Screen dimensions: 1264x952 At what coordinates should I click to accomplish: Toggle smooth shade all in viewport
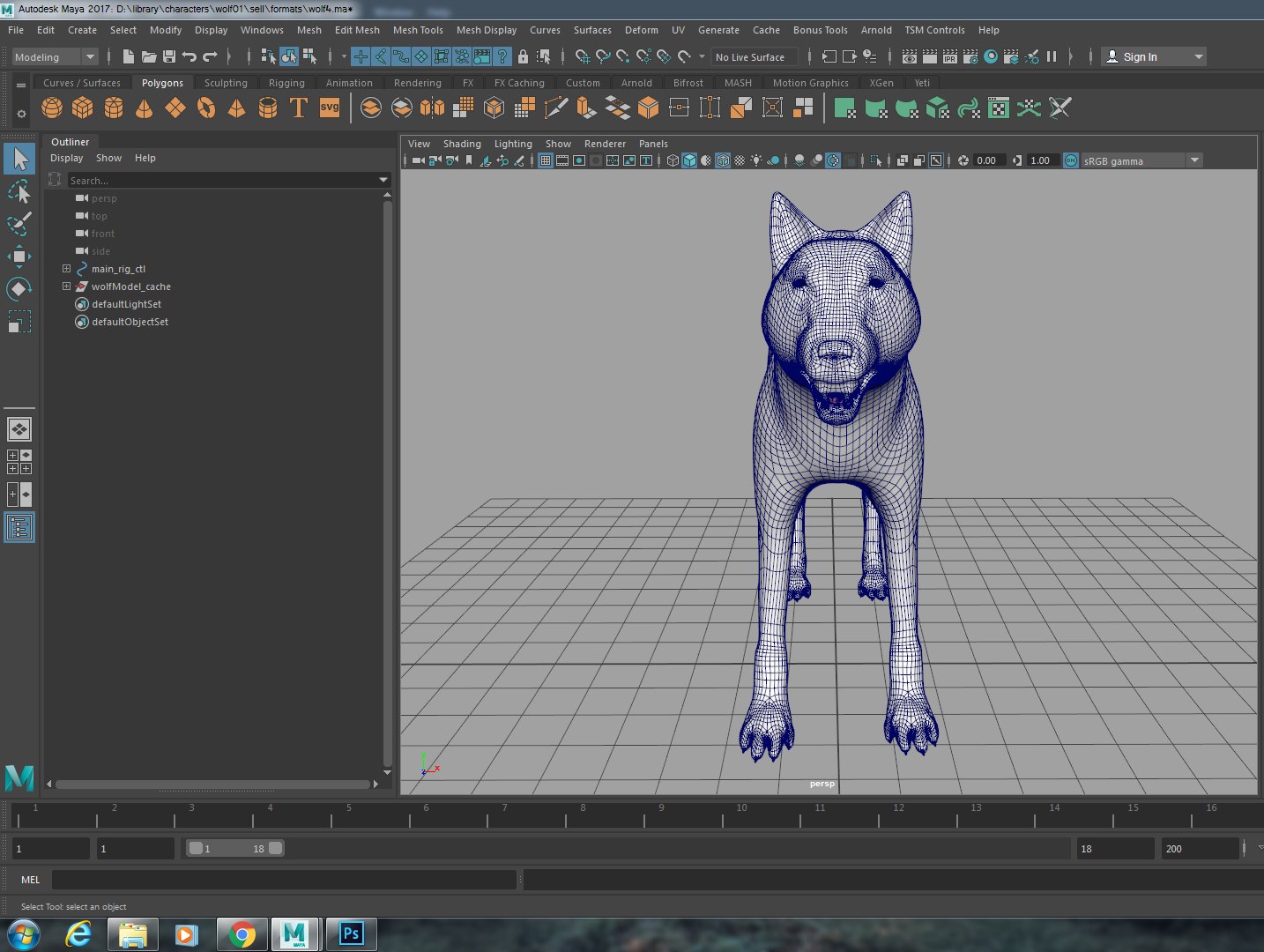(689, 160)
